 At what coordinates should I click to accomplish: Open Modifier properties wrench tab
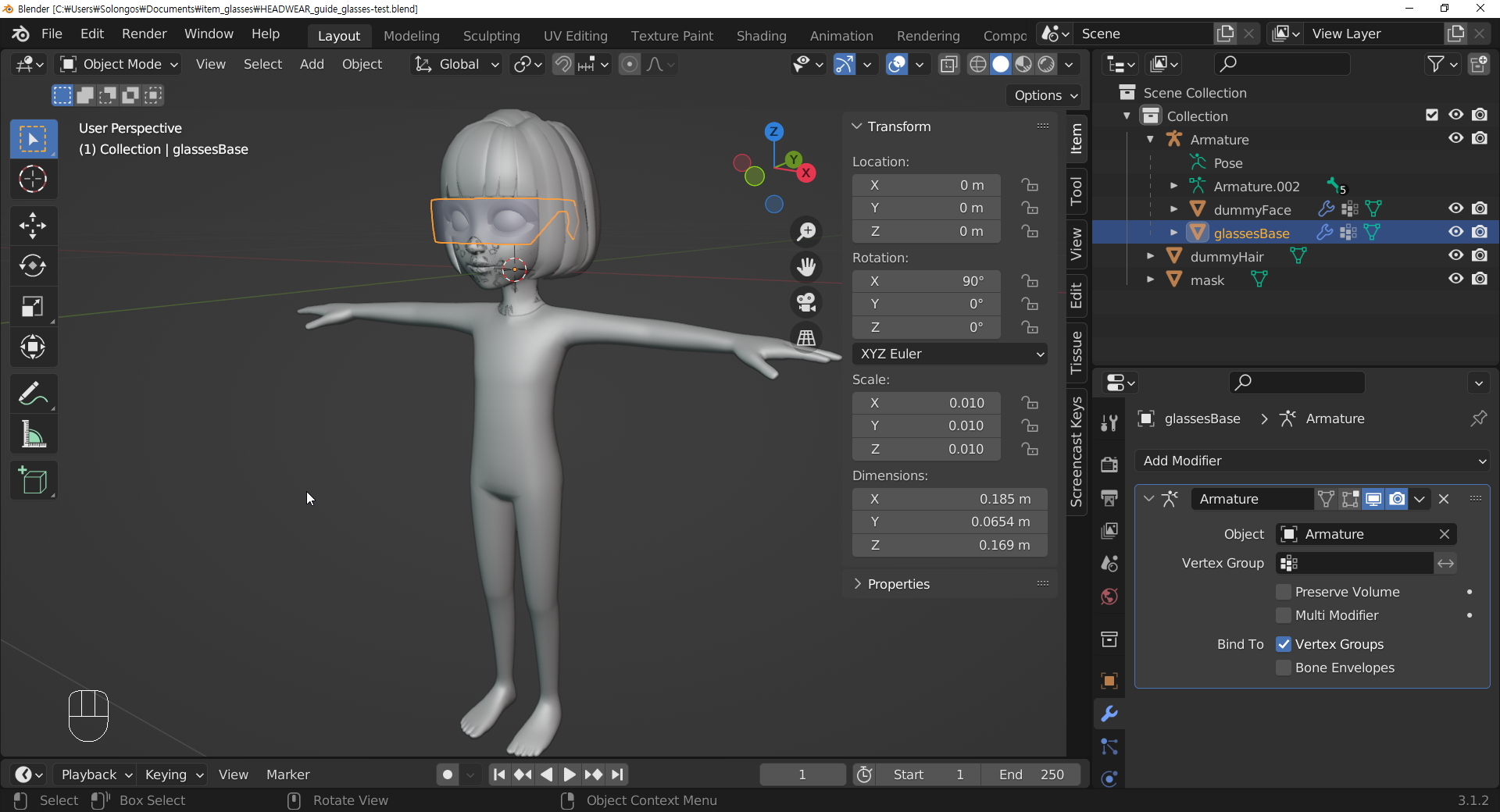click(x=1109, y=714)
